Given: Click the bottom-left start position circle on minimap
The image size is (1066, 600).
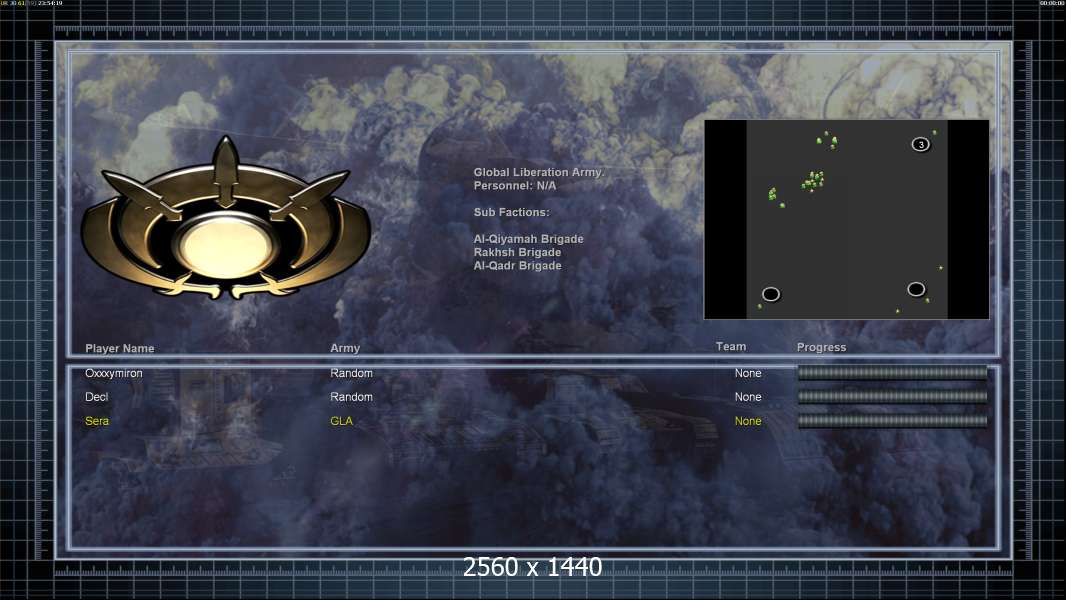Looking at the screenshot, I should coord(770,294).
